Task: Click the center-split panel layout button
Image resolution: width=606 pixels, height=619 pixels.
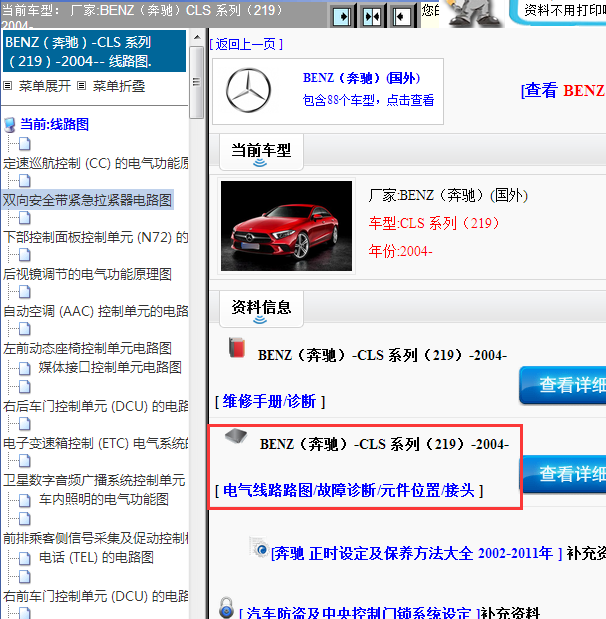Action: click(x=372, y=17)
